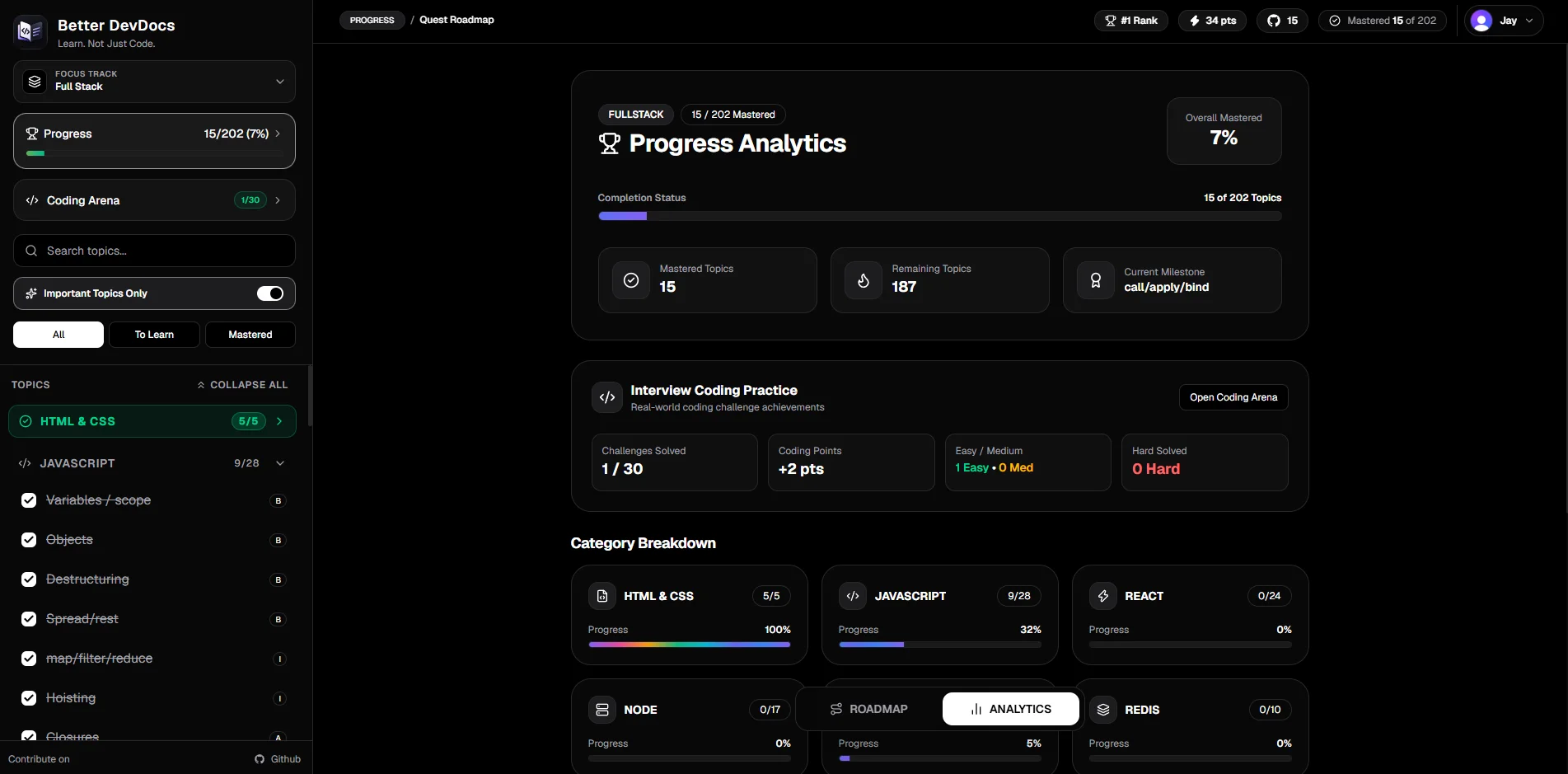The width and height of the screenshot is (1568, 774).
Task: Click the sidebar topics scrollbar
Action: pos(310,396)
